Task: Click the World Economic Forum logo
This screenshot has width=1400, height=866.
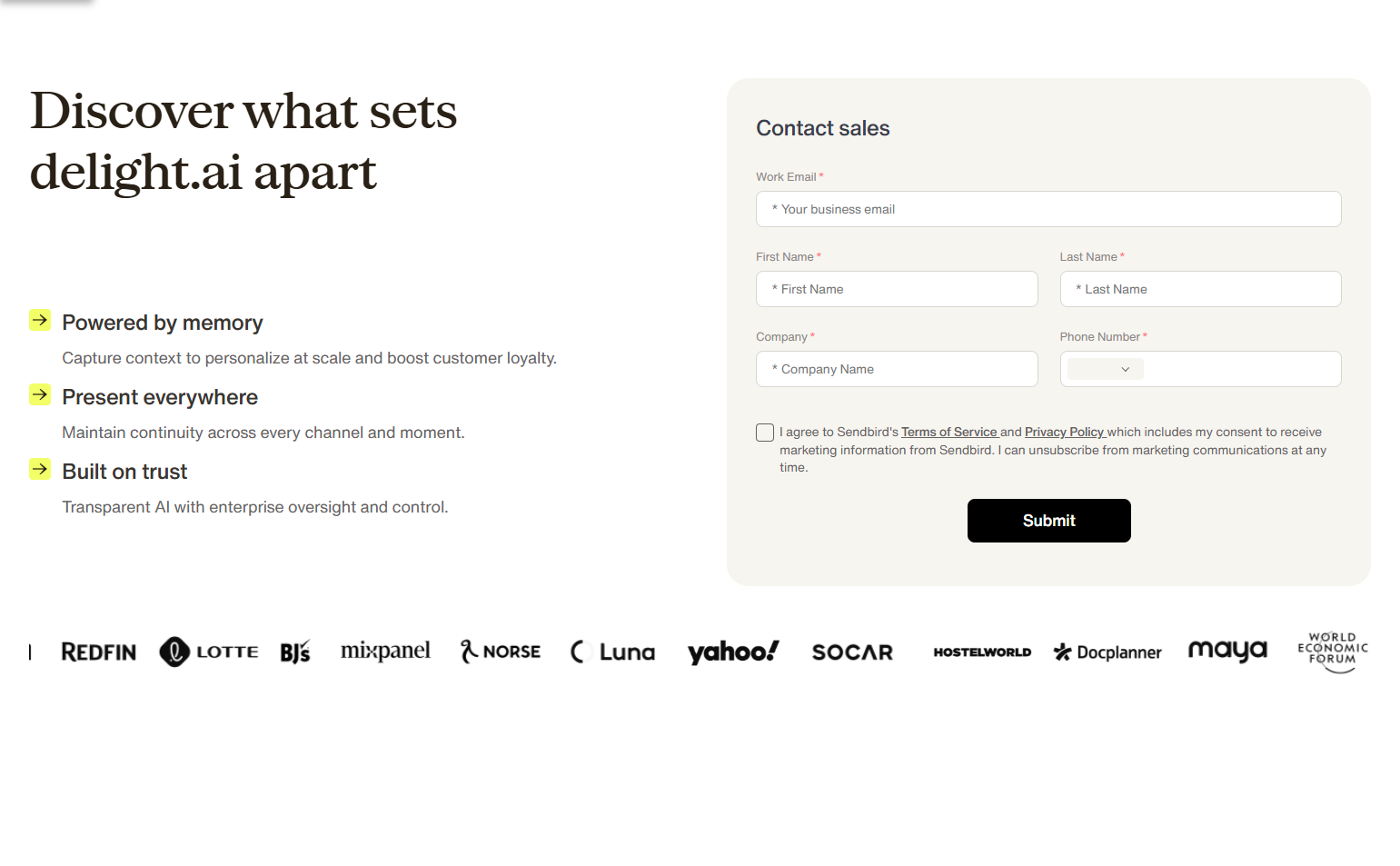Action: [1333, 652]
